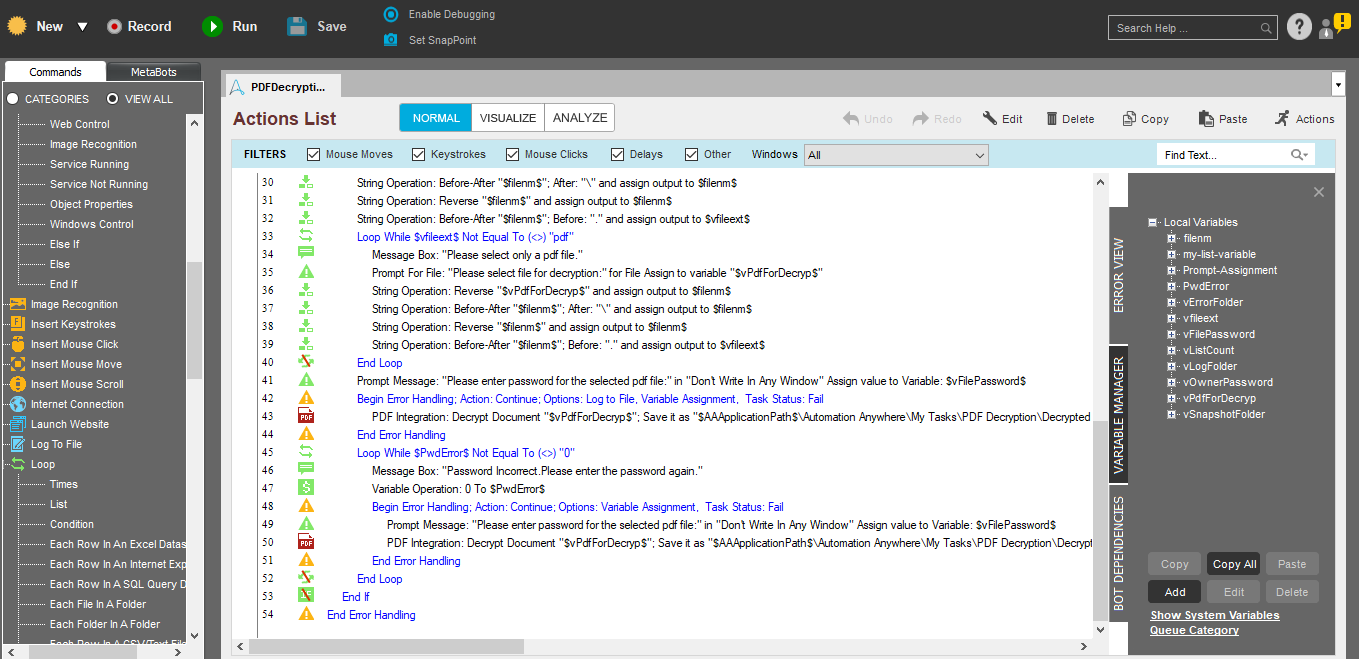Open Show System Variables link
This screenshot has width=1359, height=659.
[1214, 615]
